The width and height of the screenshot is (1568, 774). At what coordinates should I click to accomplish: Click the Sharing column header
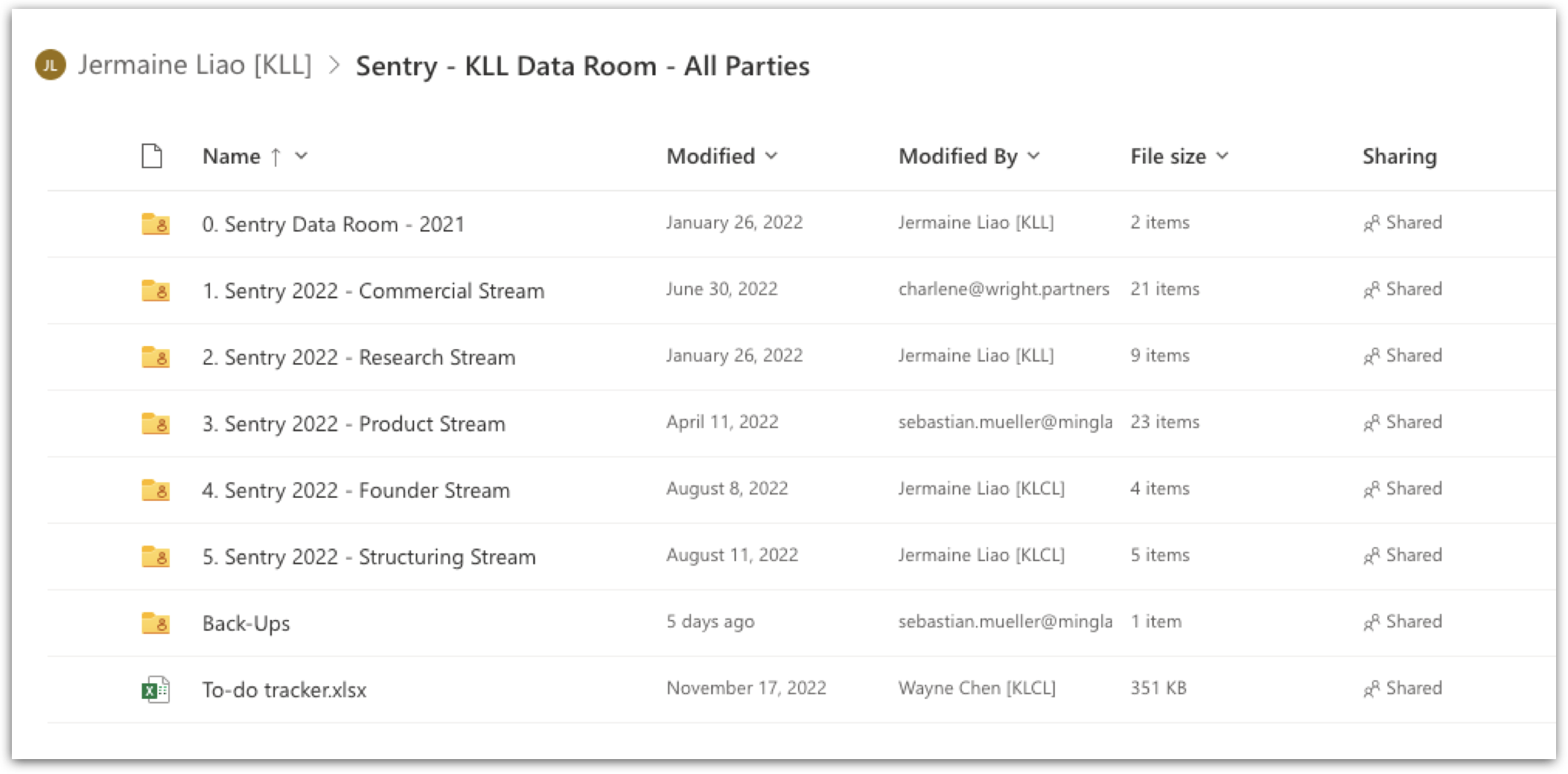(x=1399, y=156)
